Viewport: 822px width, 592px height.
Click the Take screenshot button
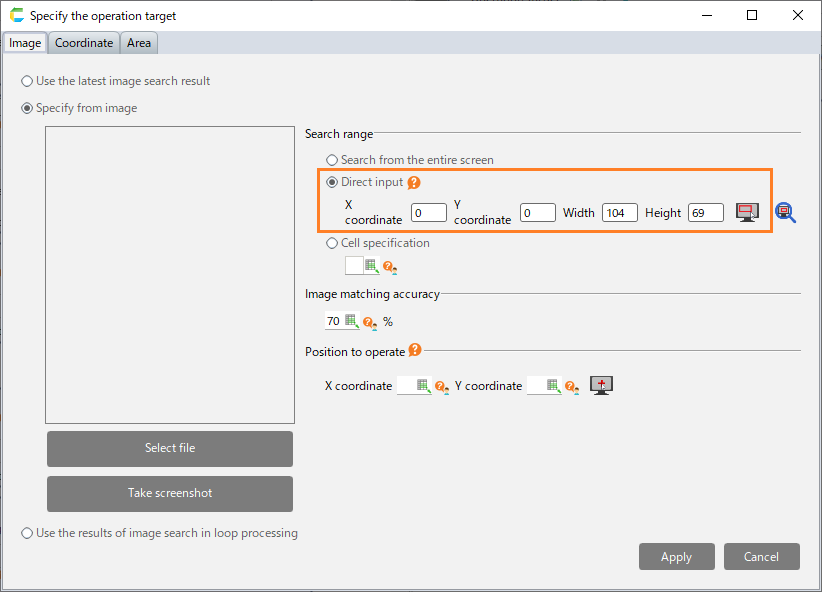tap(170, 493)
